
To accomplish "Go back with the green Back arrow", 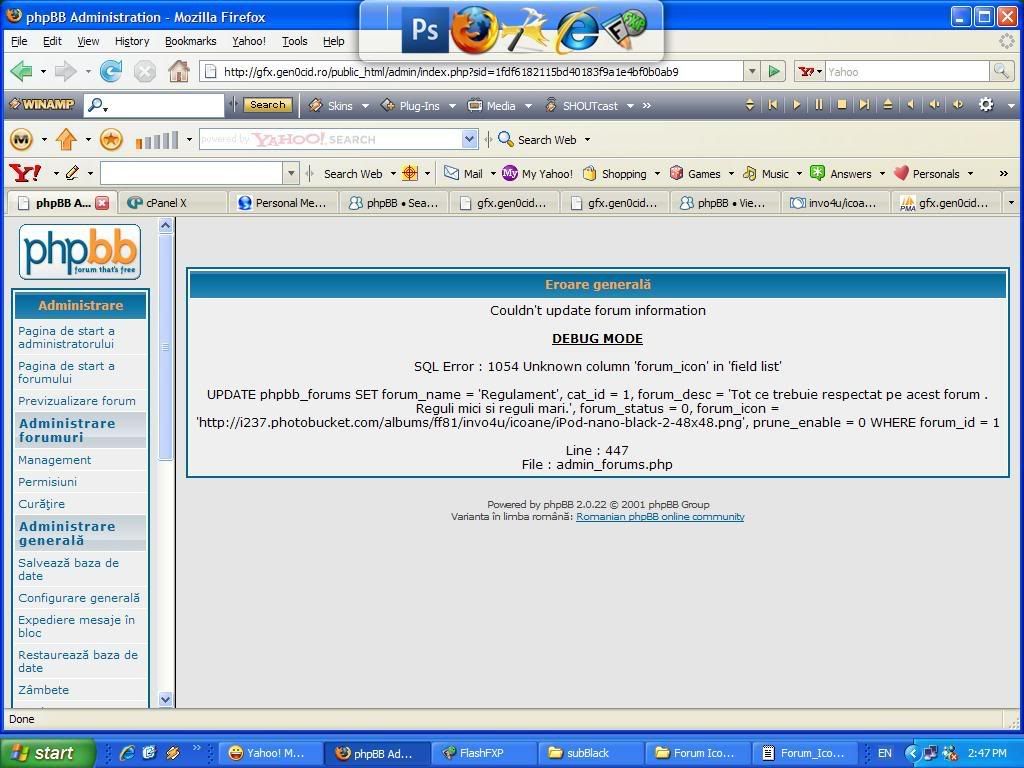I will [21, 71].
